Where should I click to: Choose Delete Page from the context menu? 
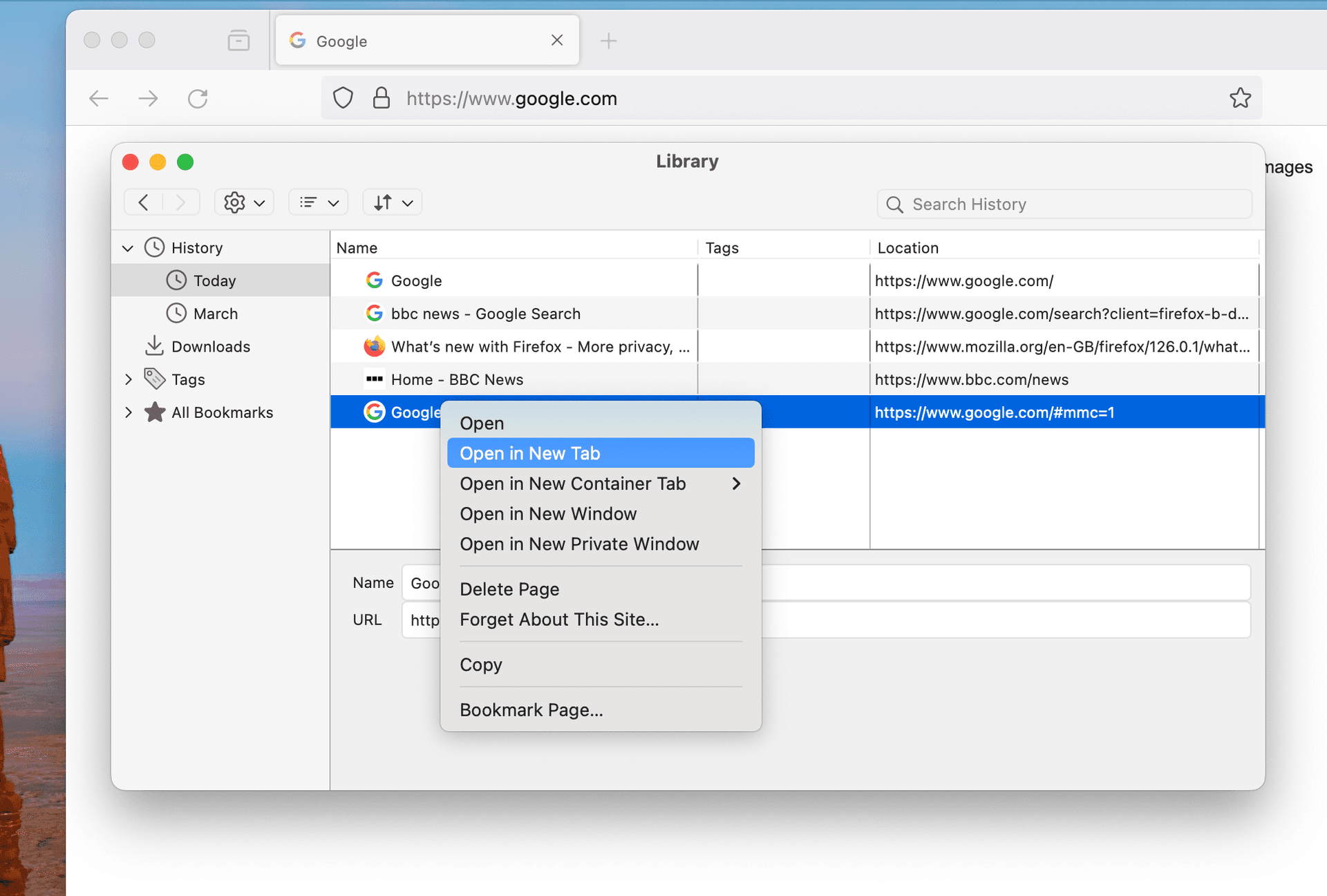[509, 589]
